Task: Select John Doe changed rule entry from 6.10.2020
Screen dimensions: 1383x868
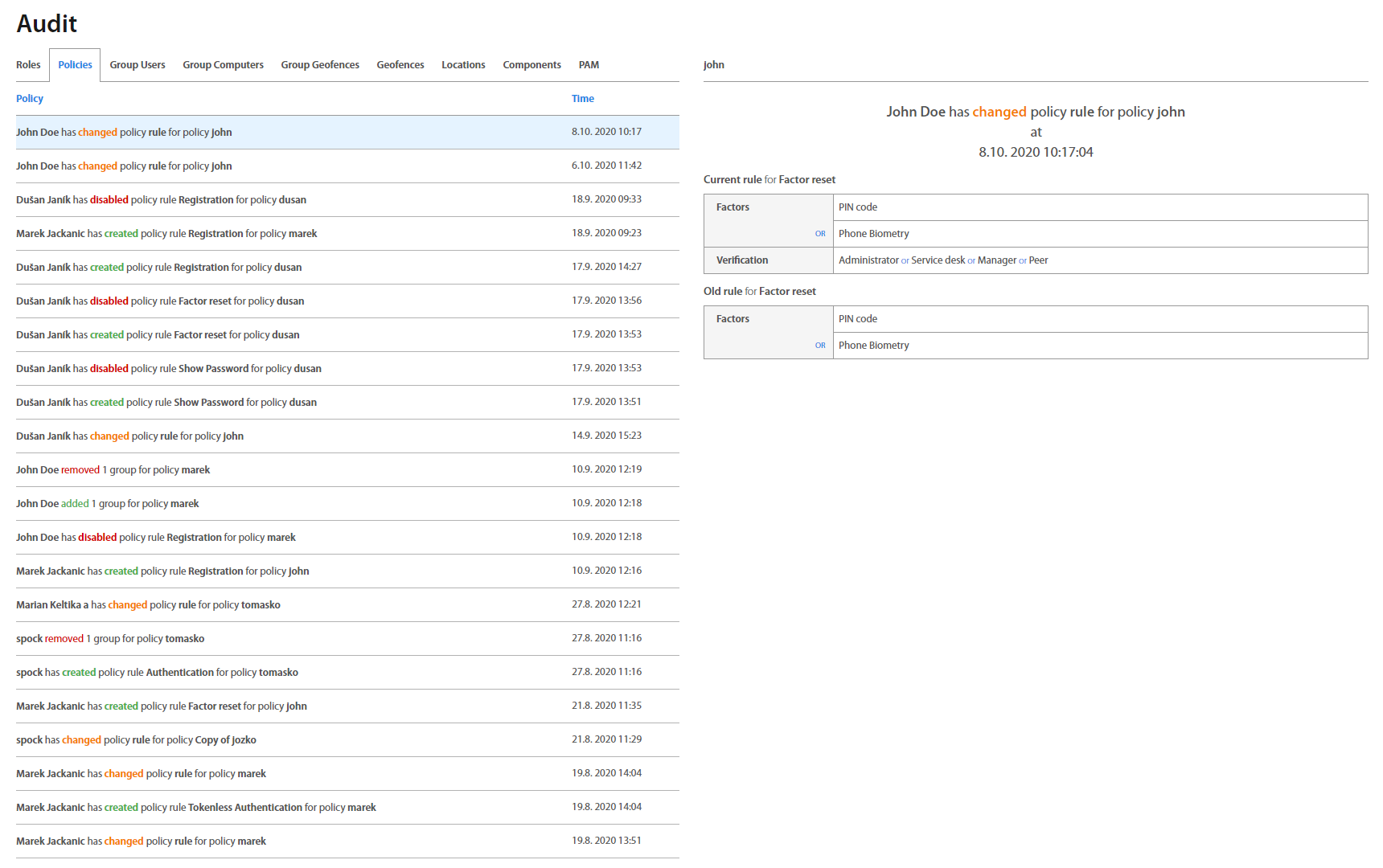Action: point(124,166)
